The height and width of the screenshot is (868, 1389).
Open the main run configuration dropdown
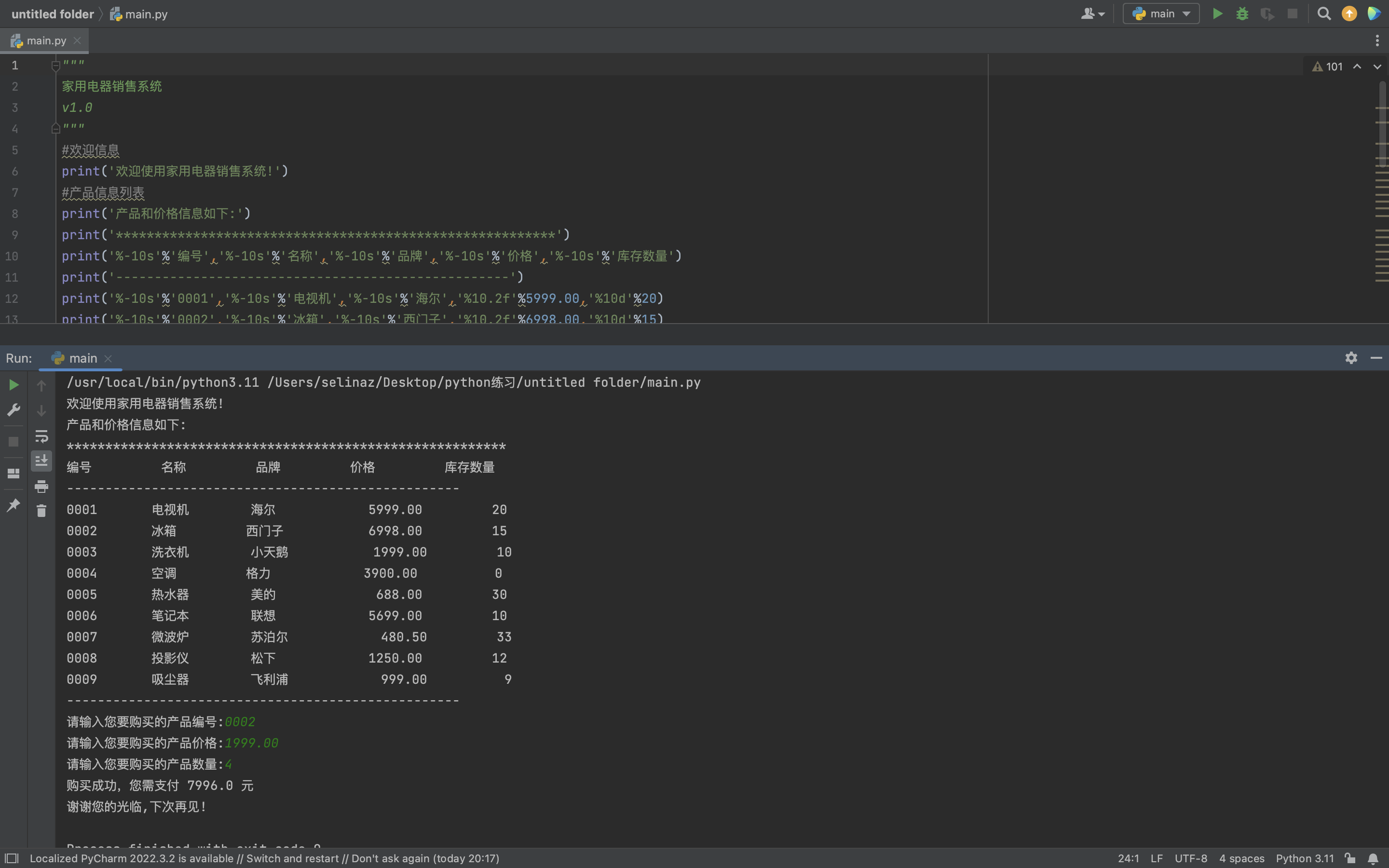click(x=1161, y=14)
